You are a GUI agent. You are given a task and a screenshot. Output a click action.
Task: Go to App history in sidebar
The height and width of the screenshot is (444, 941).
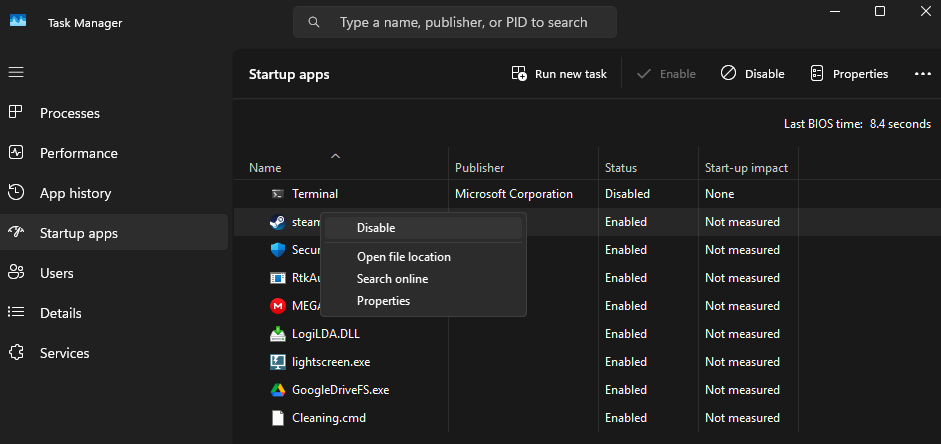tap(75, 193)
